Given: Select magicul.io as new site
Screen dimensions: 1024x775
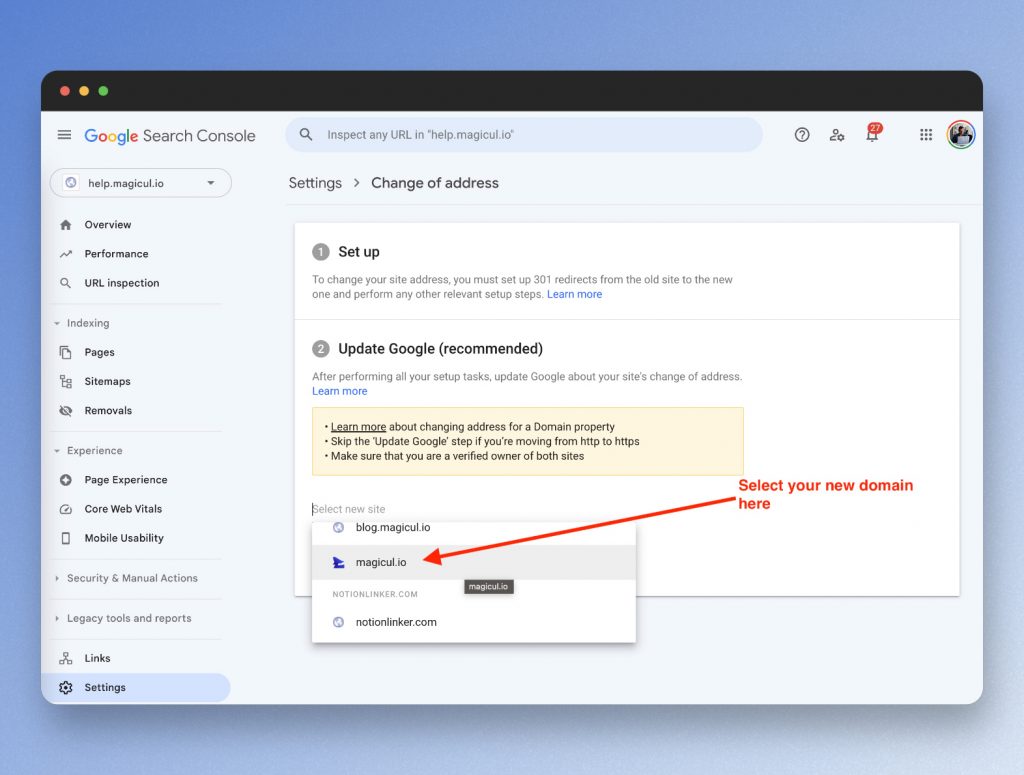Looking at the screenshot, I should tap(473, 562).
